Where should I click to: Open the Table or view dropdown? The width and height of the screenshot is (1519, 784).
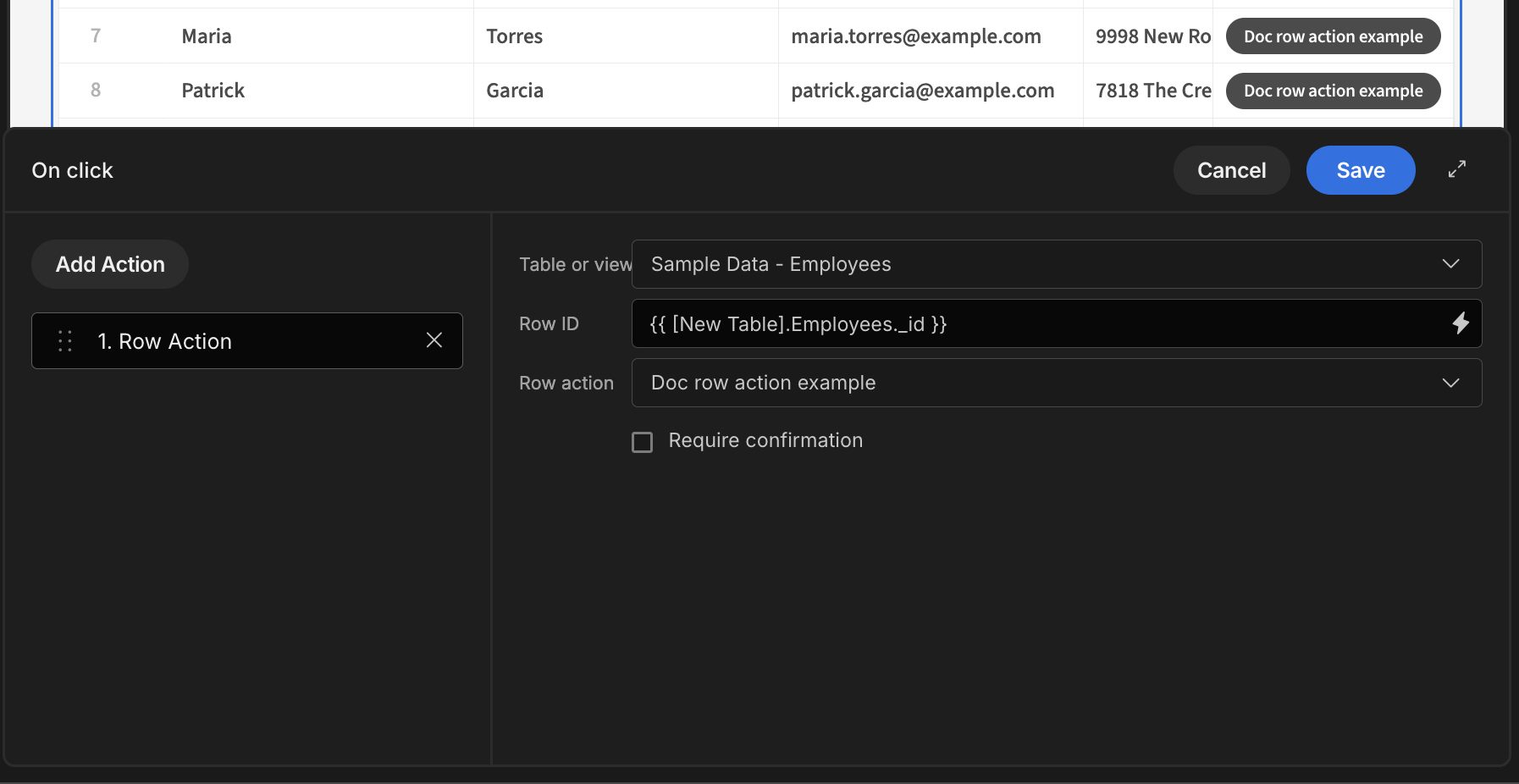click(x=1057, y=264)
